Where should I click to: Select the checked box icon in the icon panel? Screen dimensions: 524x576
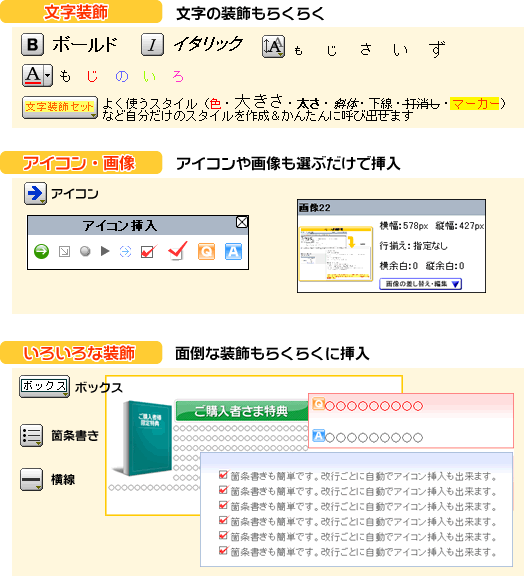click(x=149, y=251)
